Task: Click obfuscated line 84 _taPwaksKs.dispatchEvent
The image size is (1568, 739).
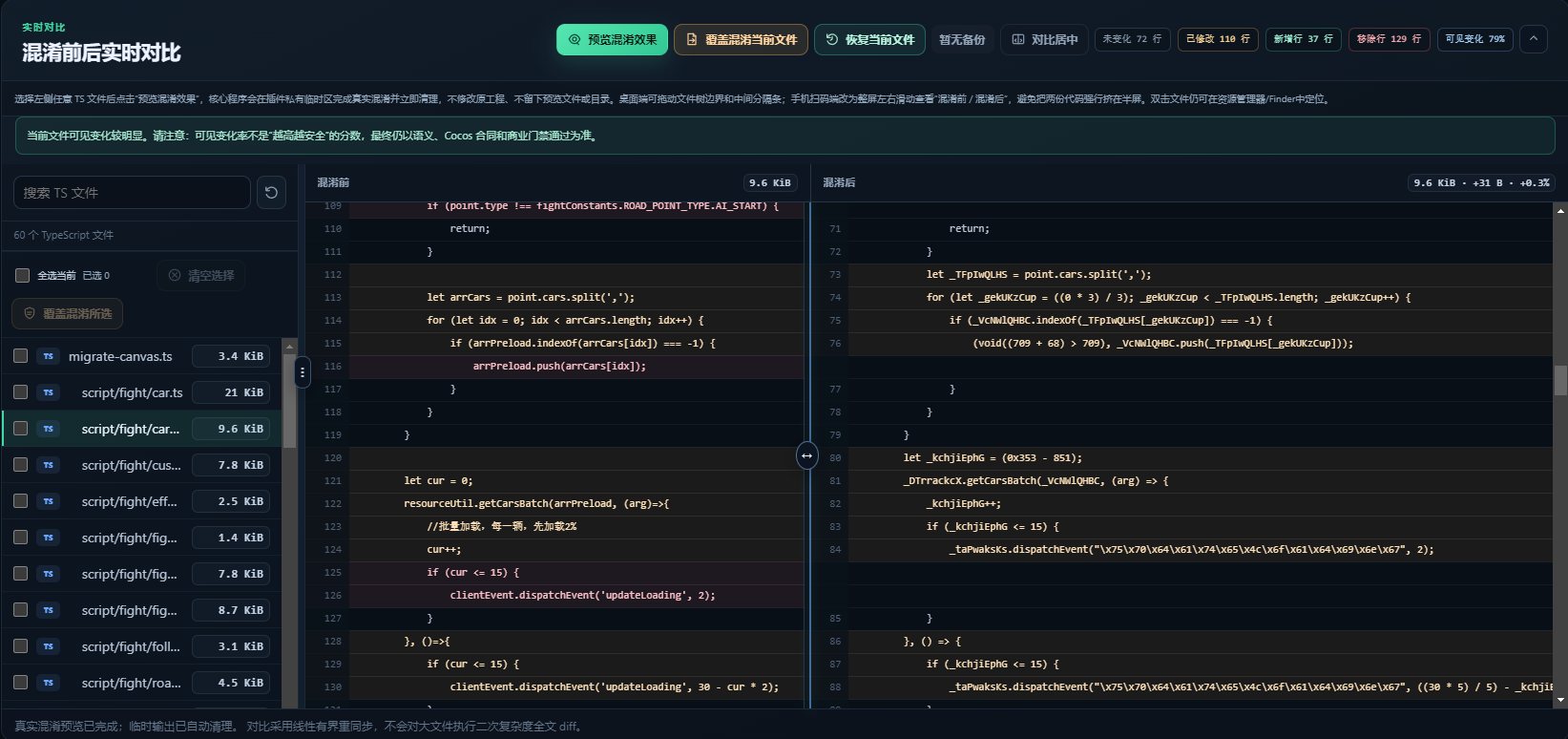Action: (x=1191, y=549)
